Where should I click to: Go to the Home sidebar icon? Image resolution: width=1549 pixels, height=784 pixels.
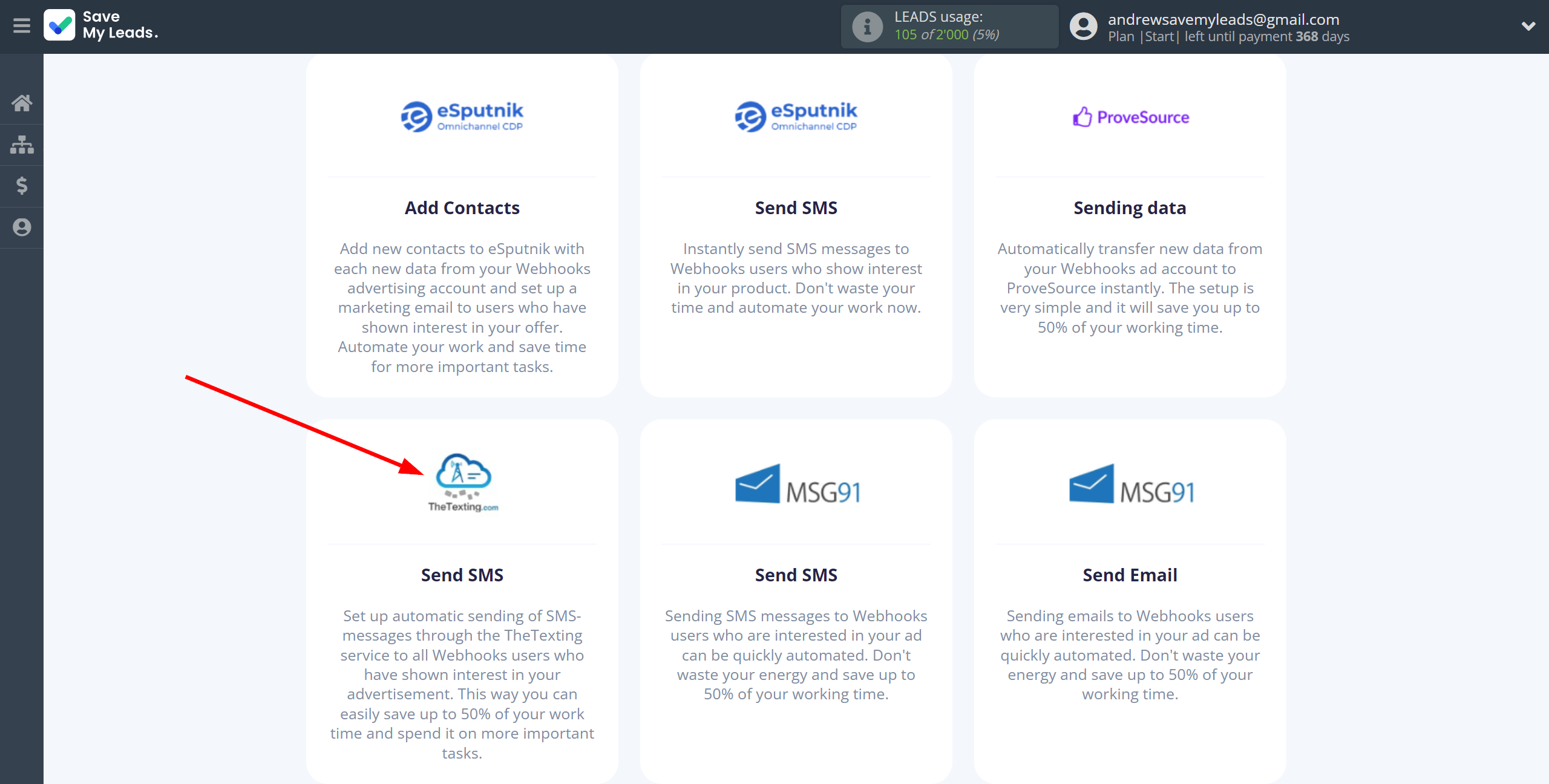[x=22, y=103]
